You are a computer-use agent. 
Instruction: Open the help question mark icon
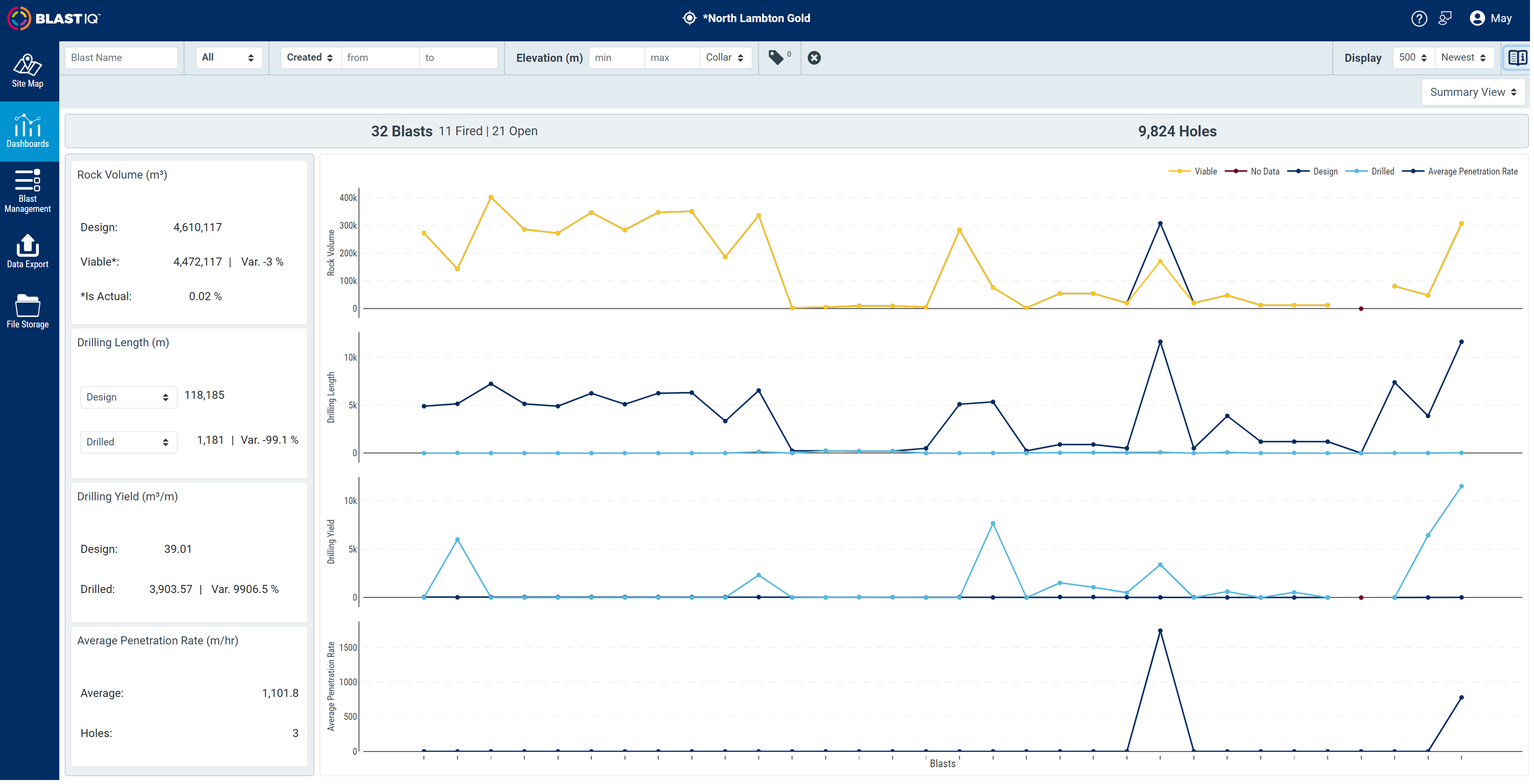(1419, 18)
